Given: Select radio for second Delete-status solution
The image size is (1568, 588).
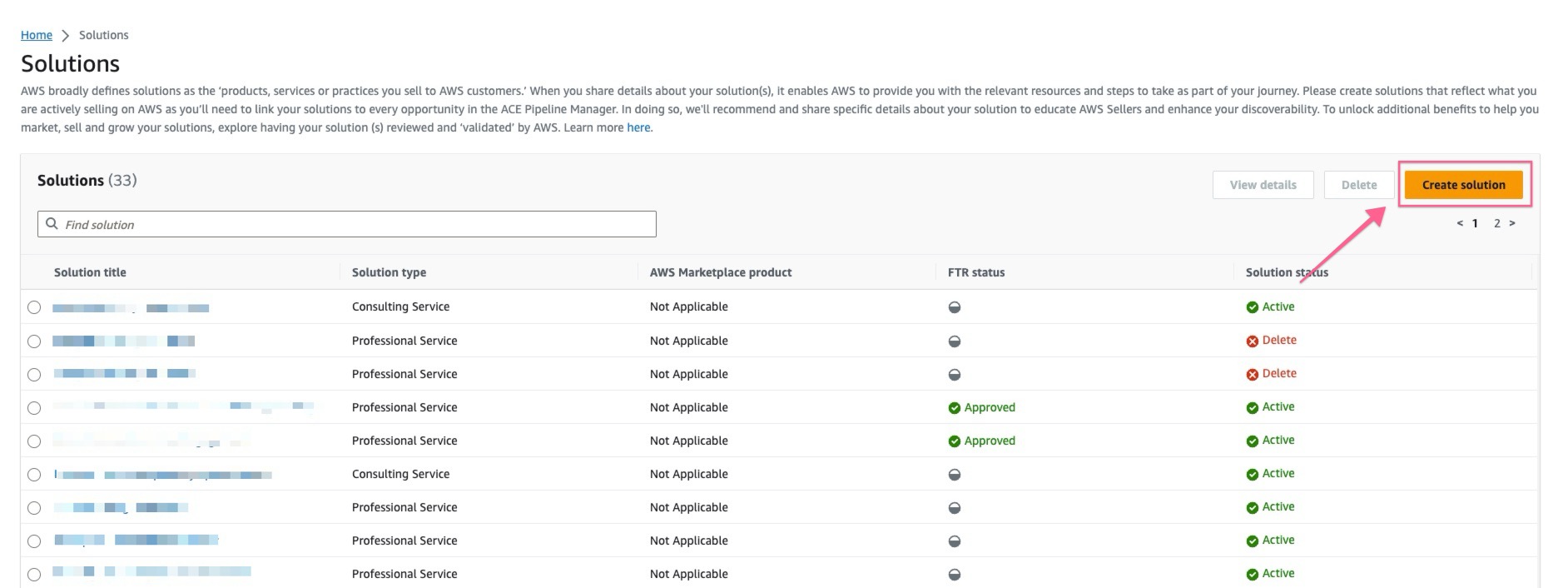Looking at the screenshot, I should pos(34,374).
